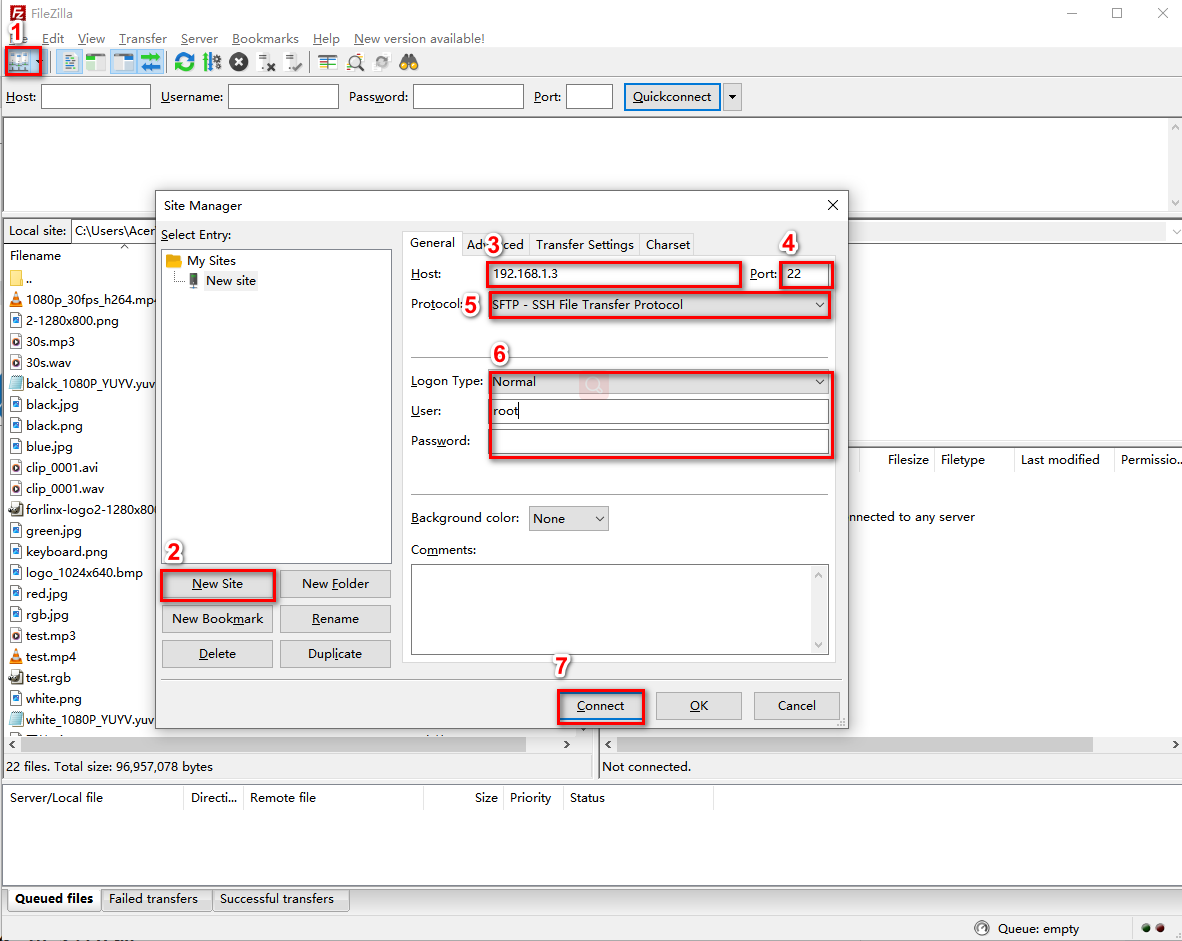Click the New Site button
The height and width of the screenshot is (941, 1182).
[x=217, y=584]
